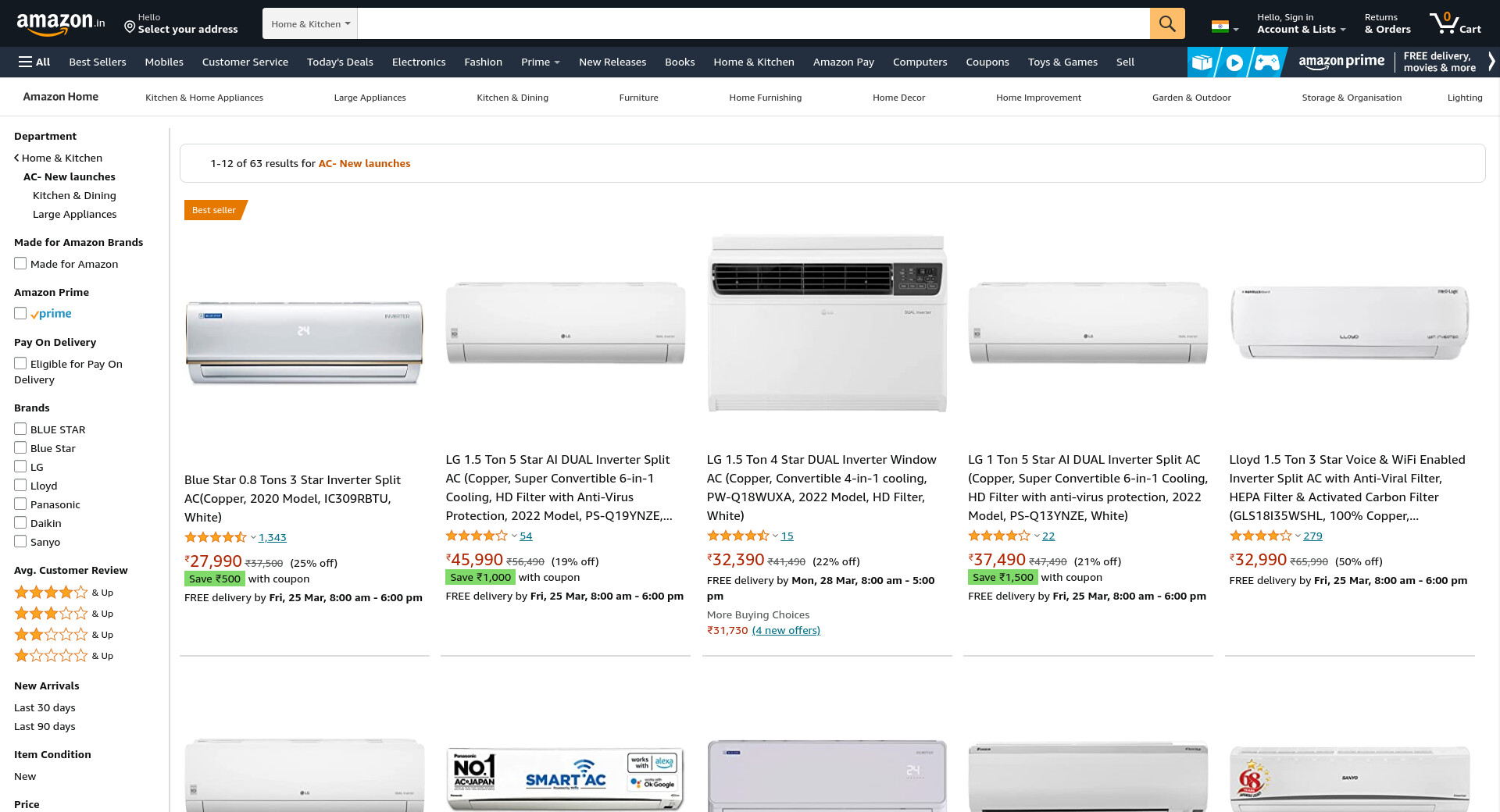Filter by four stars & up rating
Viewport: 1500px width, 812px height.
(64, 593)
